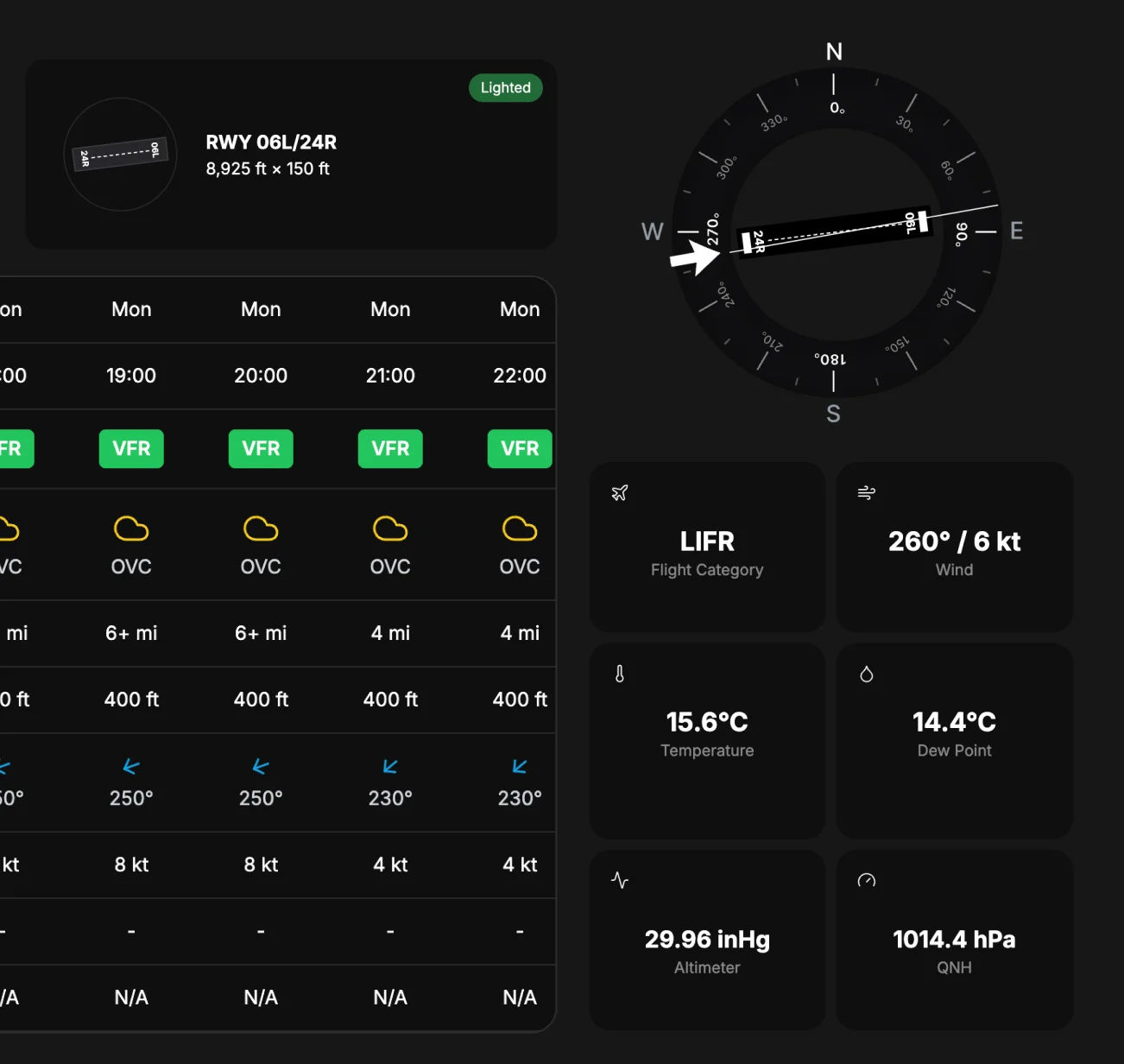Click the pulse icon in Altimeter card

point(620,880)
